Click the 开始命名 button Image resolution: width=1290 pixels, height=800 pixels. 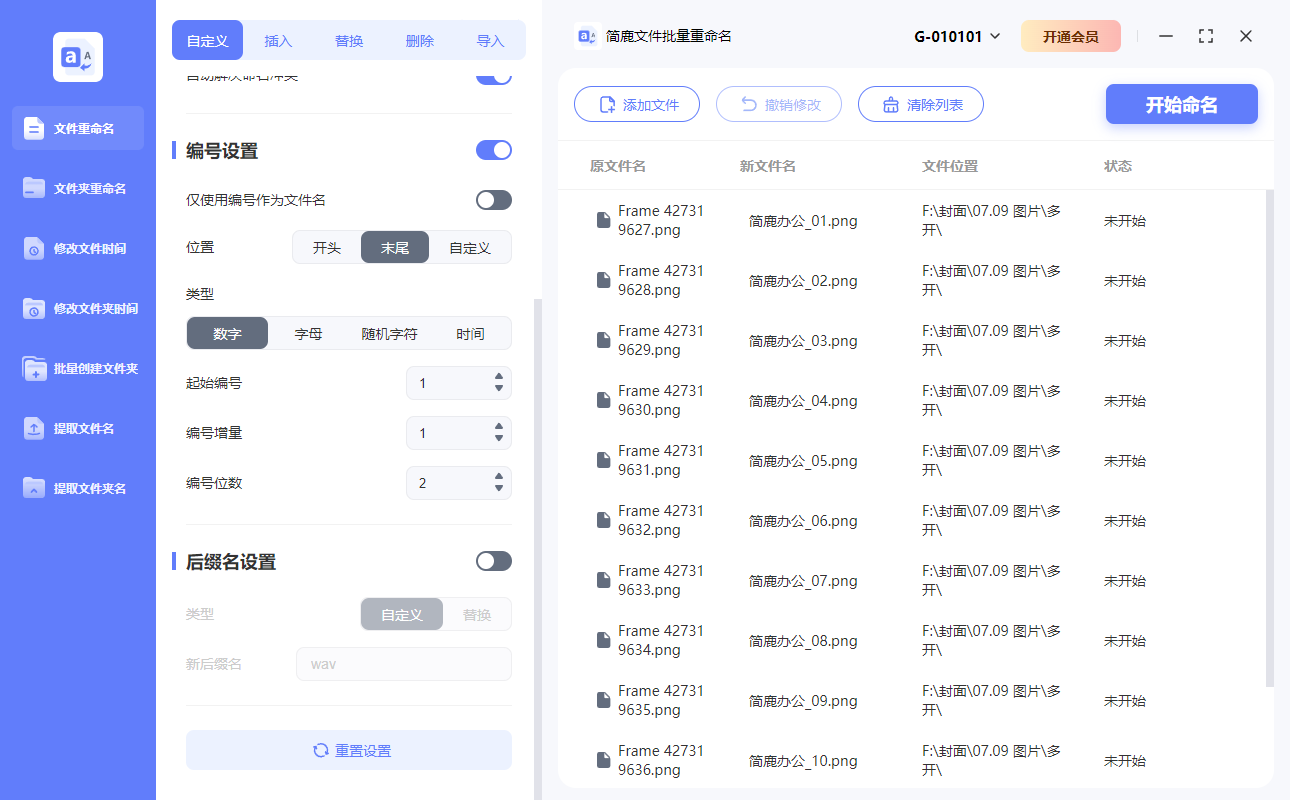(x=1181, y=103)
